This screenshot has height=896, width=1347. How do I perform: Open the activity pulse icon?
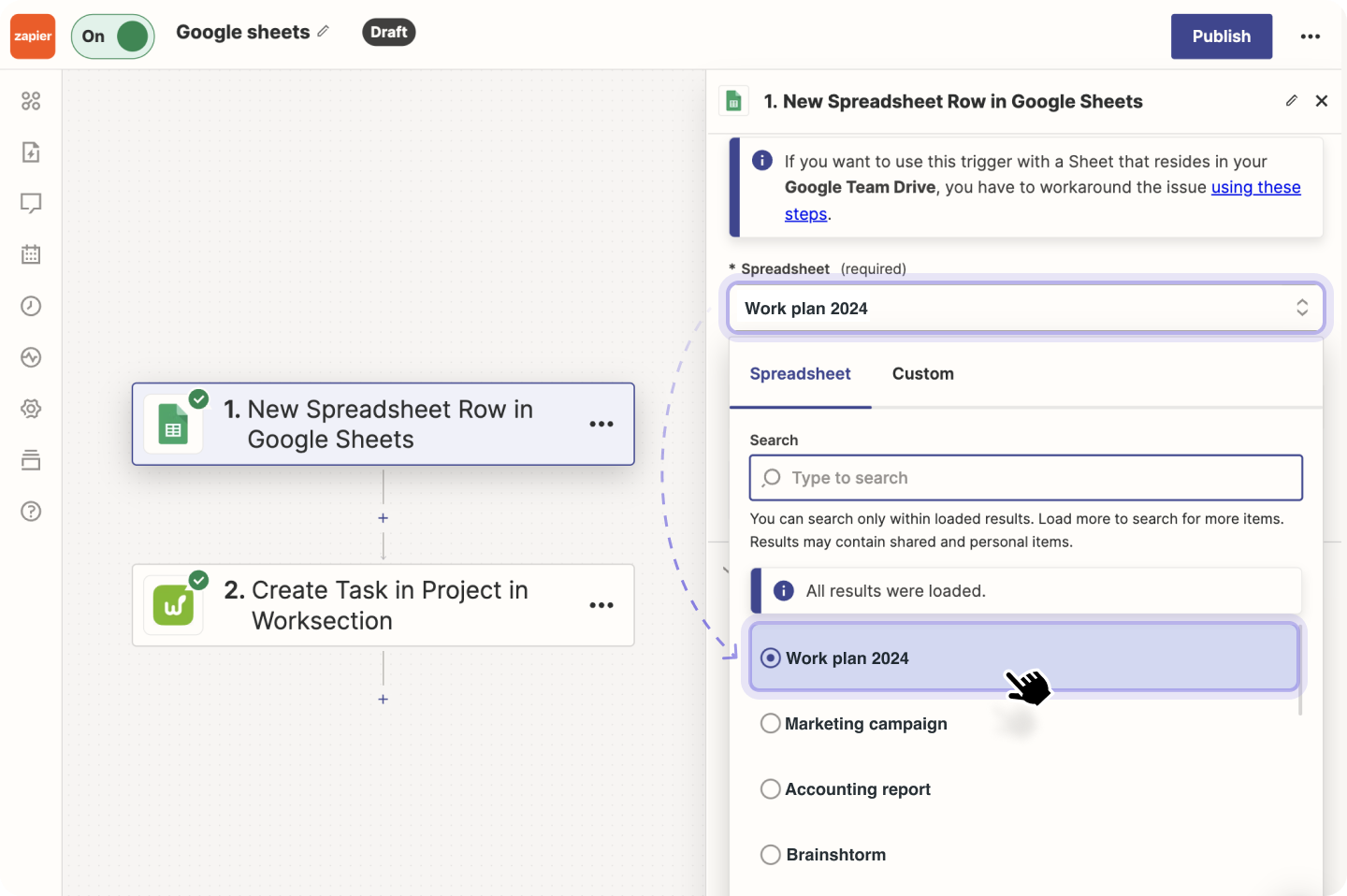tap(31, 356)
